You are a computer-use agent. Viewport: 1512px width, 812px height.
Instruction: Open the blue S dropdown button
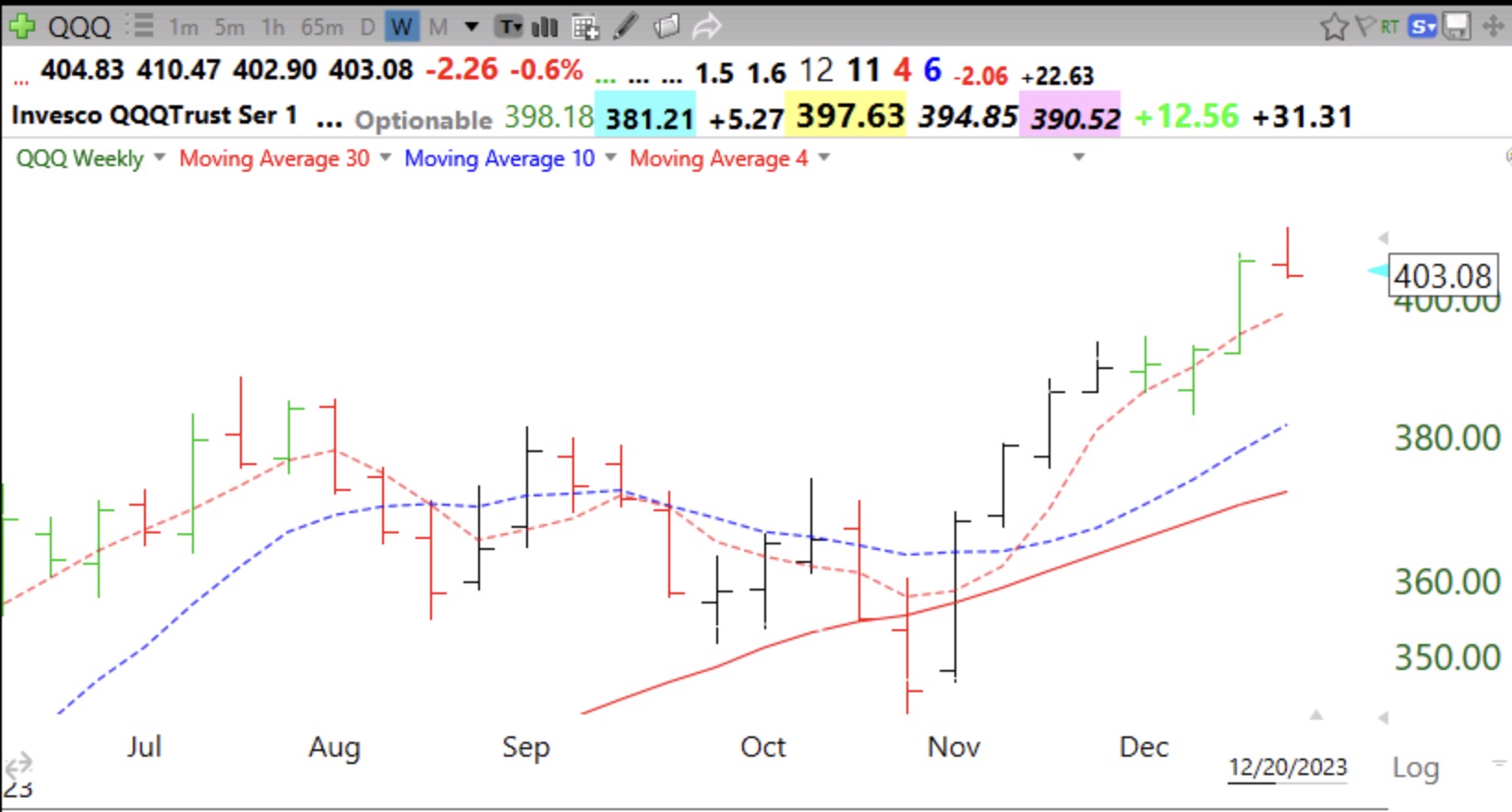(x=1423, y=27)
